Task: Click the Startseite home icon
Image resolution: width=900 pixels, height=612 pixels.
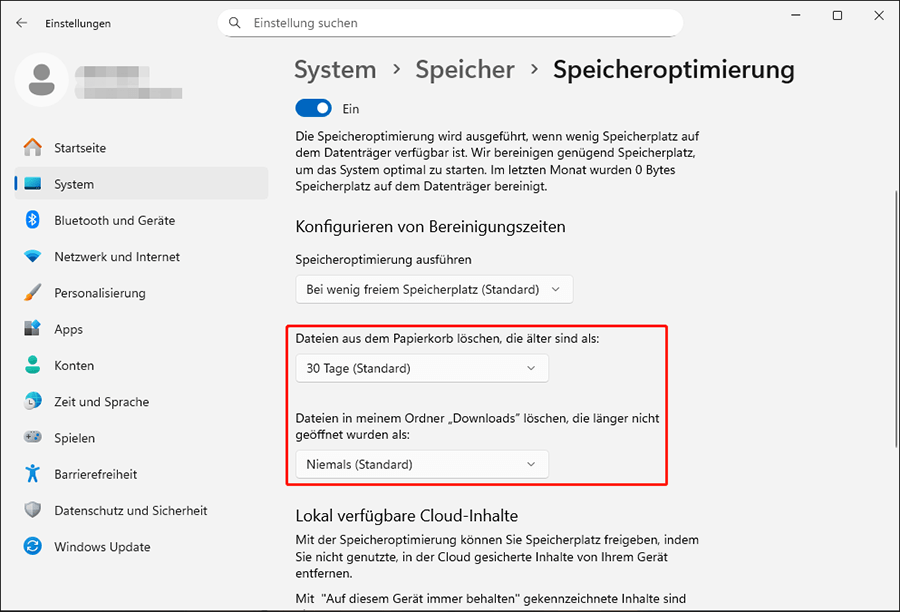Action: (x=33, y=148)
